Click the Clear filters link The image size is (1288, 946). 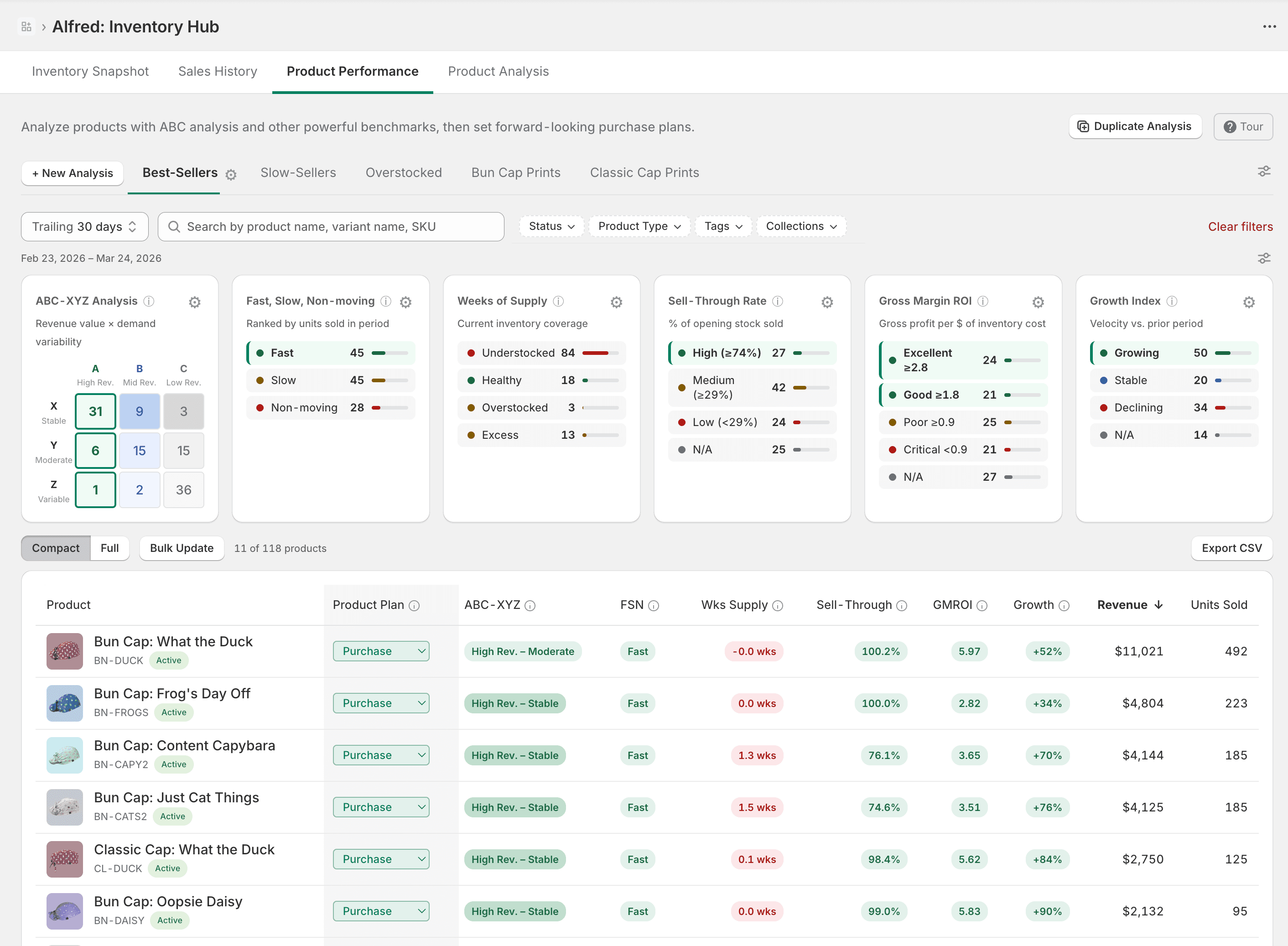pos(1241,226)
